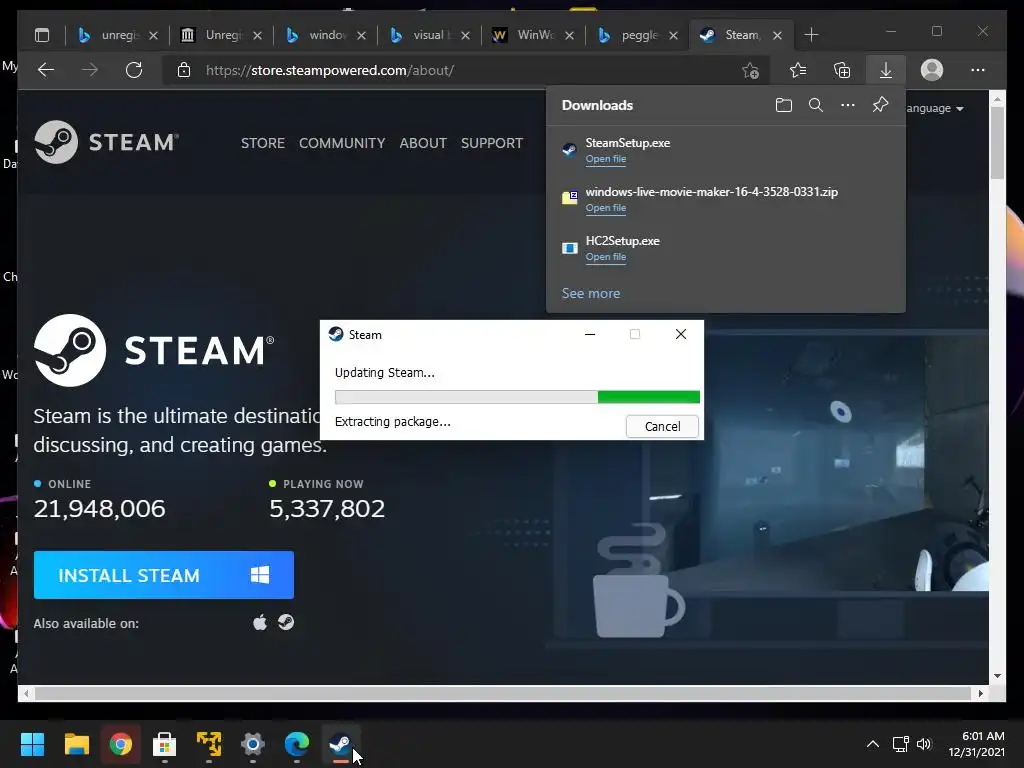
Task: Open the browser tab actions menu icon
Action: 42,35
